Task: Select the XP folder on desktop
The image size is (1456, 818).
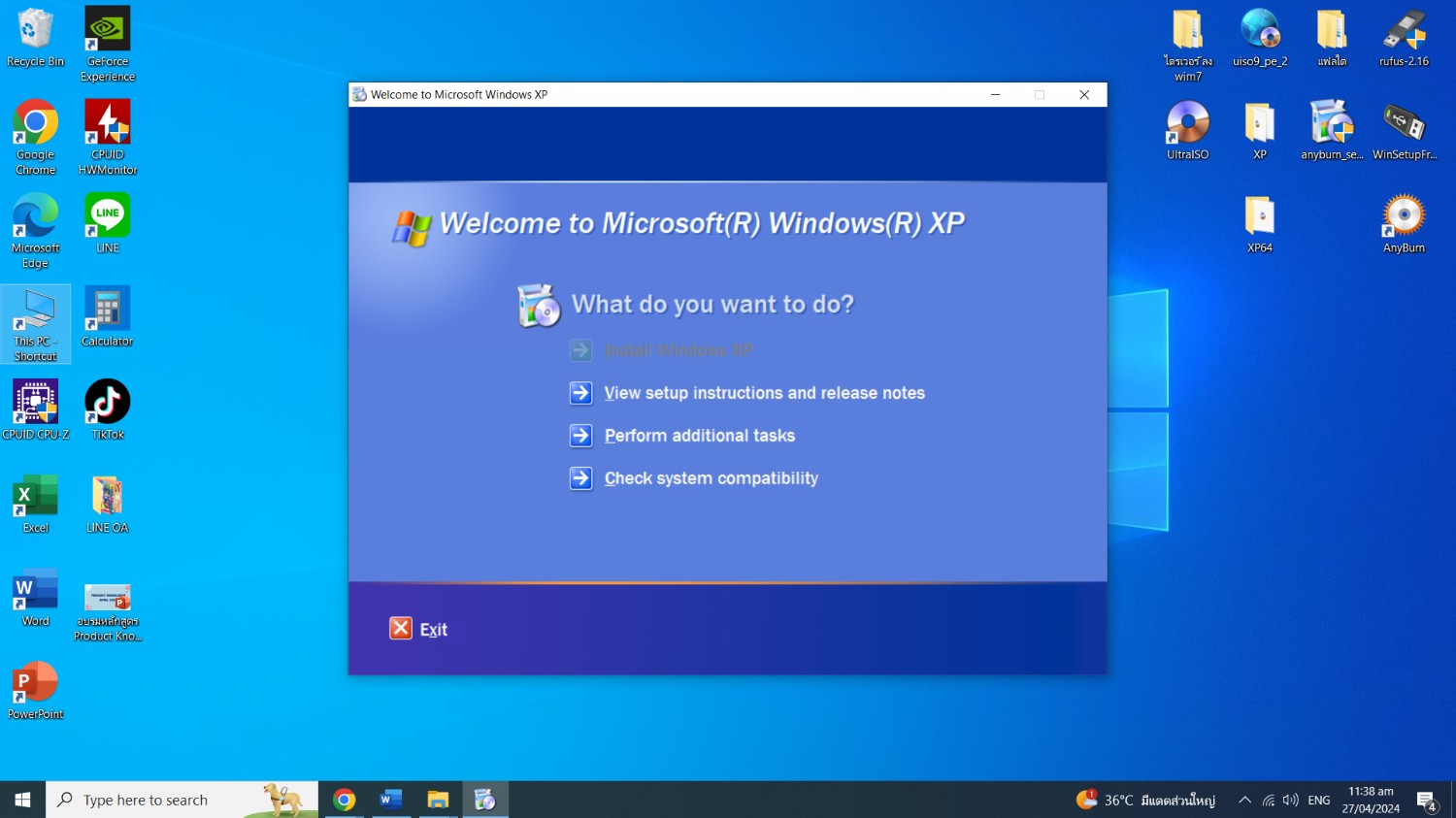Action: 1260,131
